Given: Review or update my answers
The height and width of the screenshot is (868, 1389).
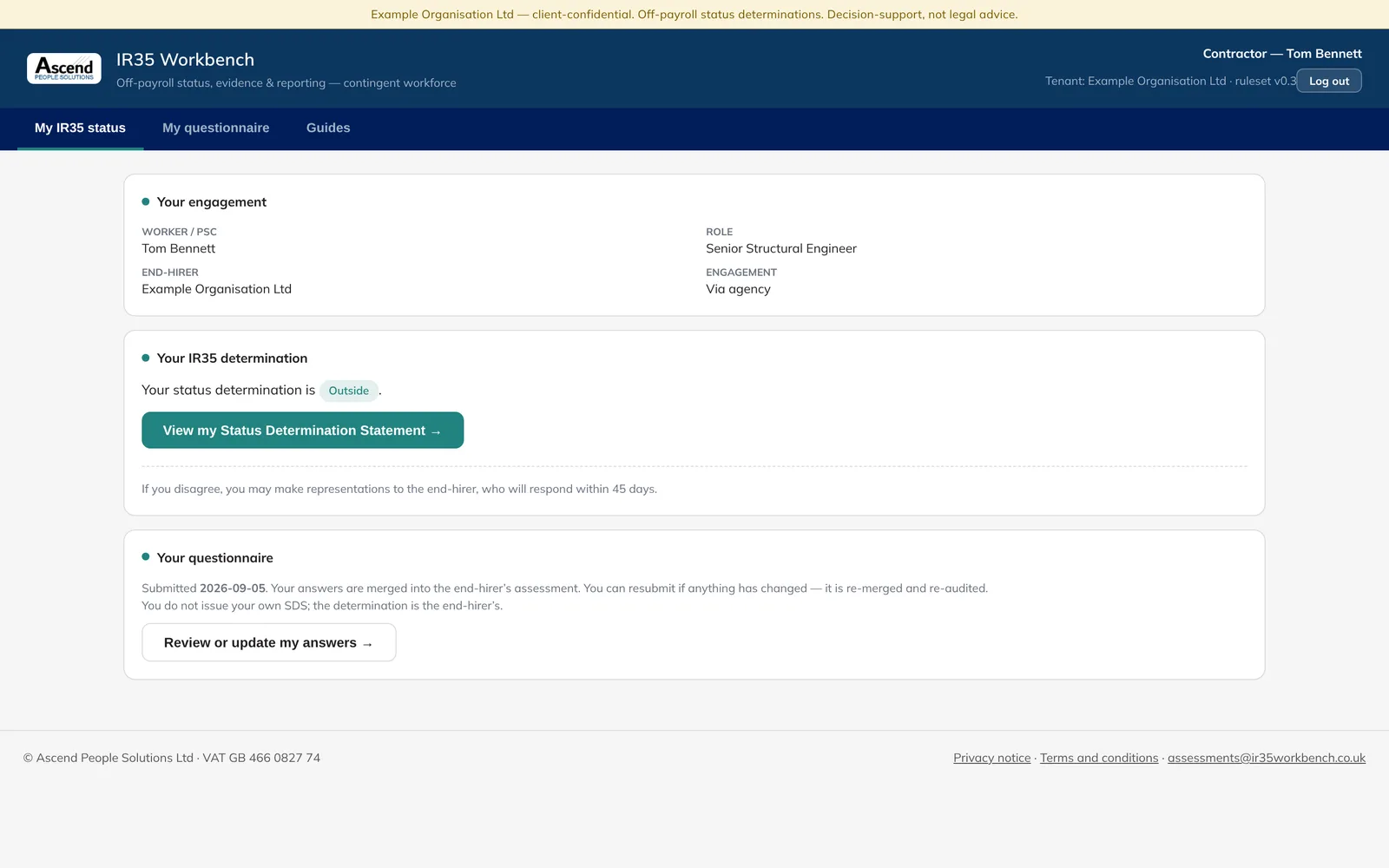Looking at the screenshot, I should [269, 642].
